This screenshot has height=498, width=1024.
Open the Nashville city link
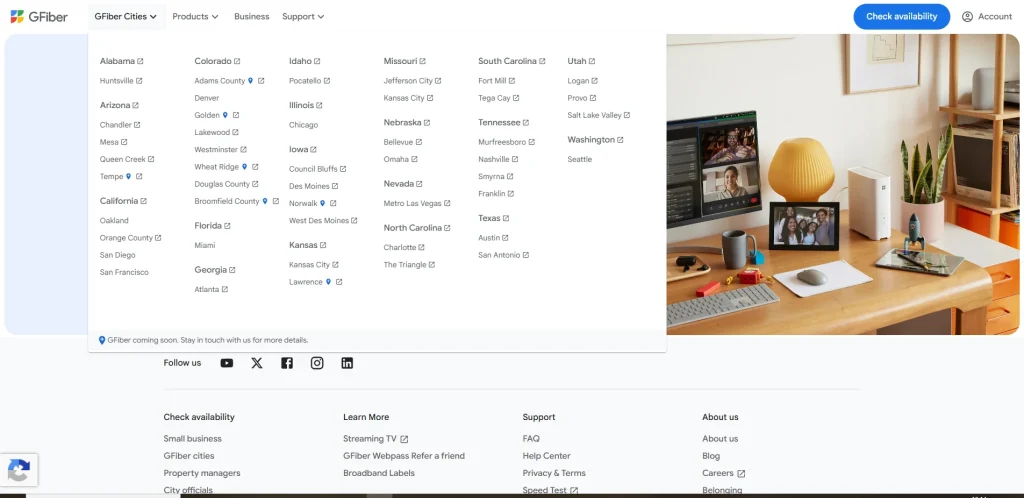(494, 159)
